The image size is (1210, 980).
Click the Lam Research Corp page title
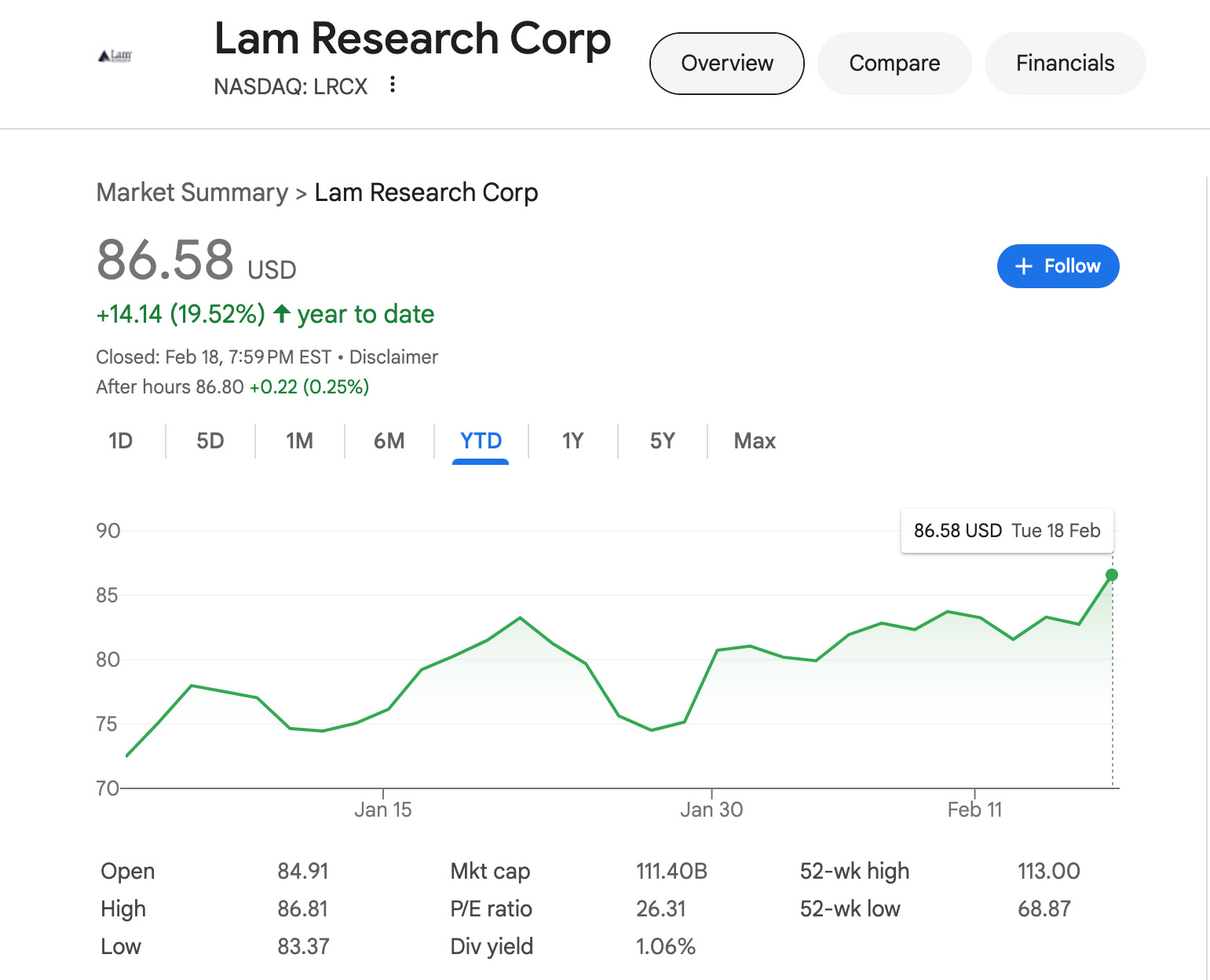click(x=413, y=38)
